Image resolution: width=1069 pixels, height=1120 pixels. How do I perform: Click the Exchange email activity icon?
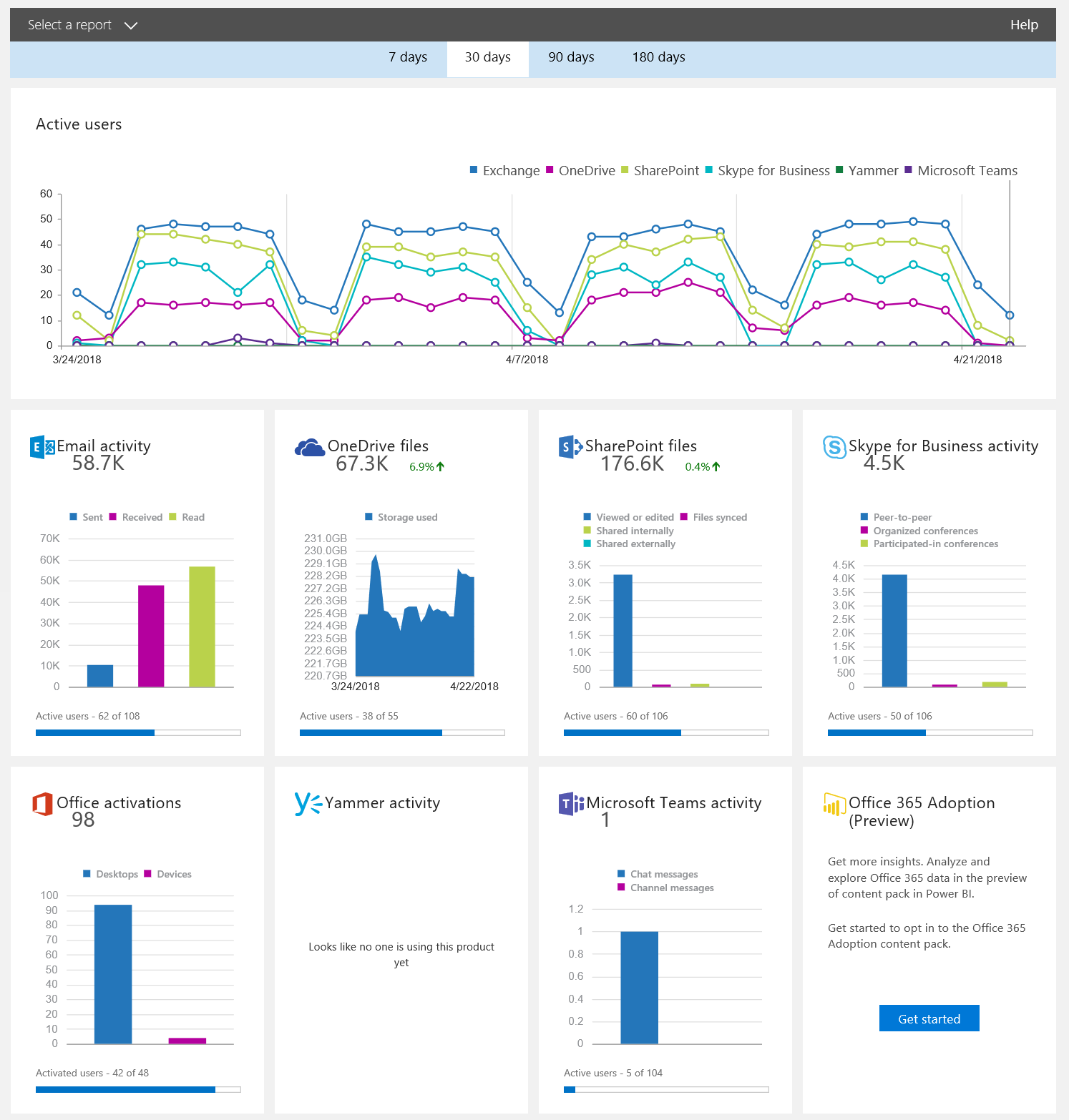(x=42, y=447)
